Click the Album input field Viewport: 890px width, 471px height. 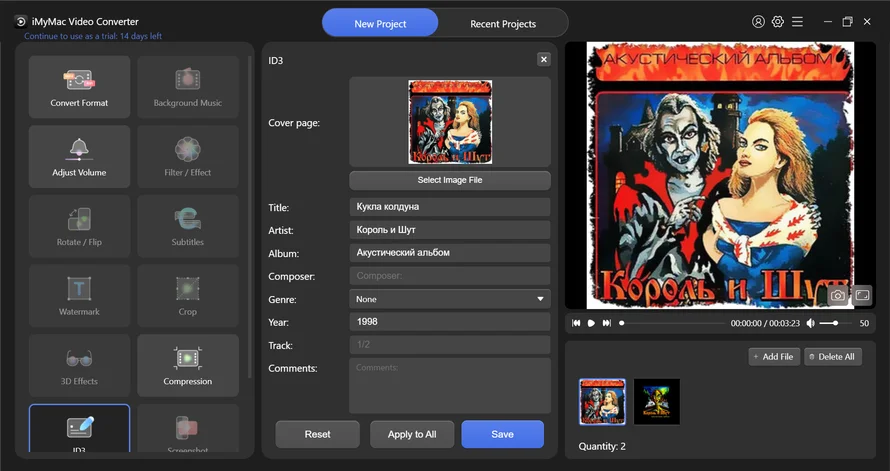click(x=450, y=253)
